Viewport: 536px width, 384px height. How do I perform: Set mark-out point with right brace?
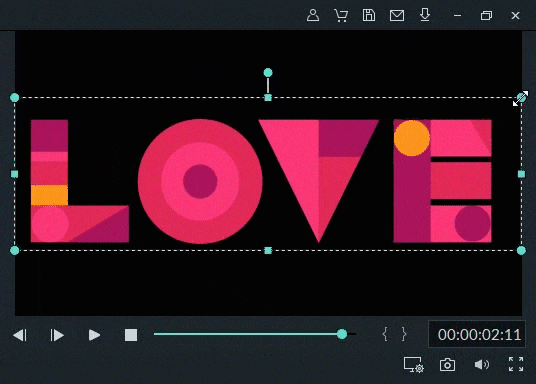404,334
